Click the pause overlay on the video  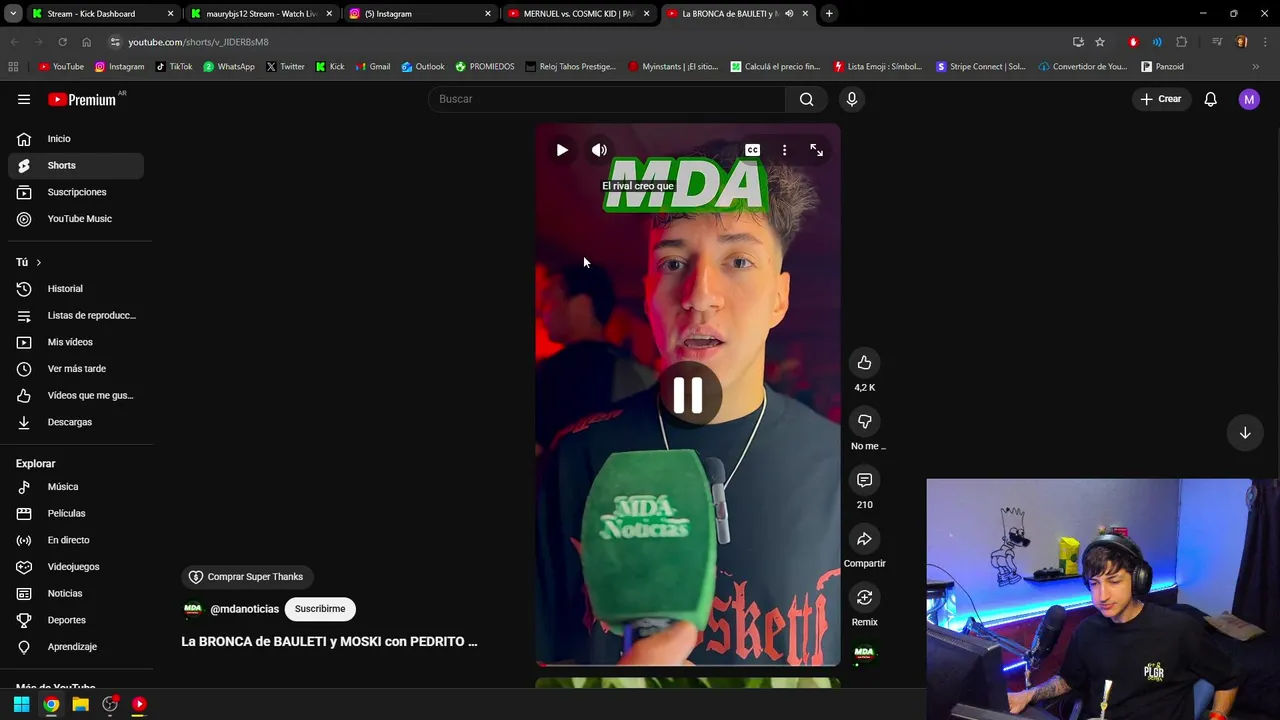click(688, 396)
